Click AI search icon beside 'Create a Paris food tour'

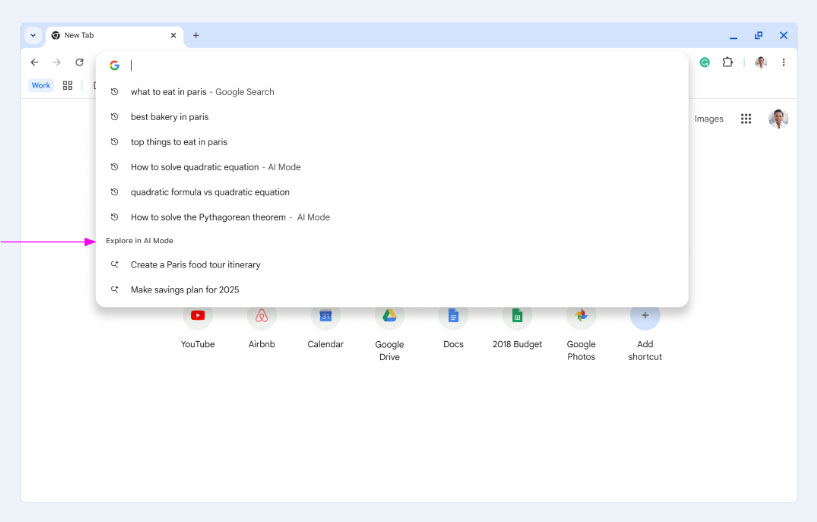[114, 264]
